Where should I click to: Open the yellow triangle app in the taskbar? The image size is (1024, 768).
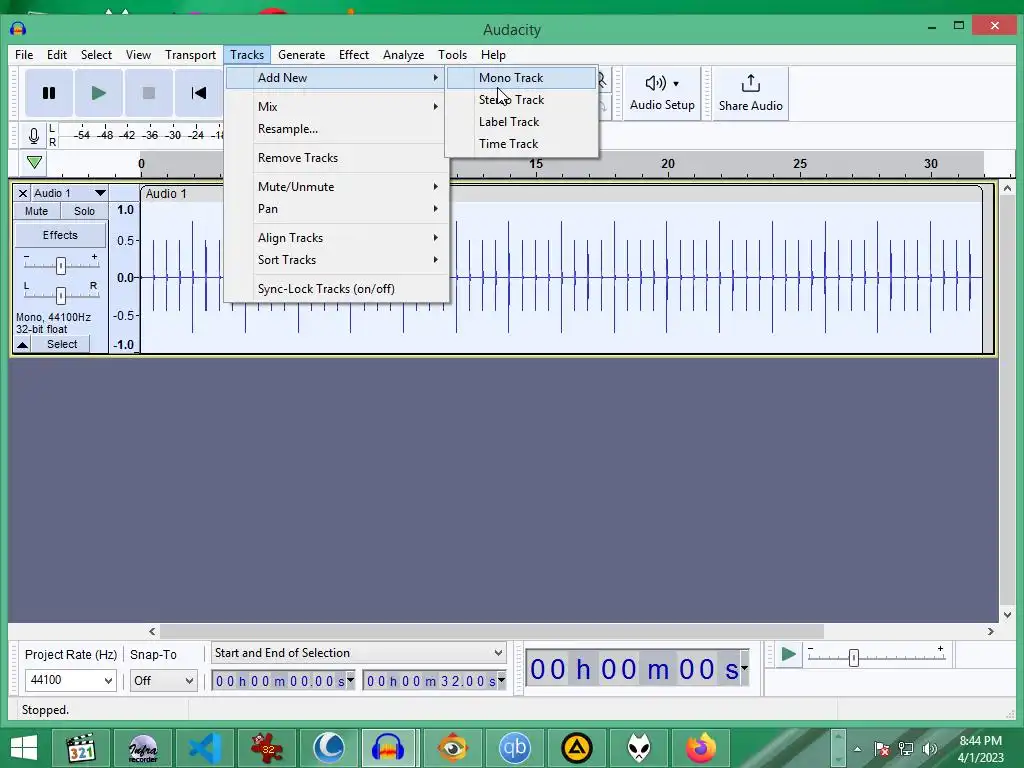point(577,748)
